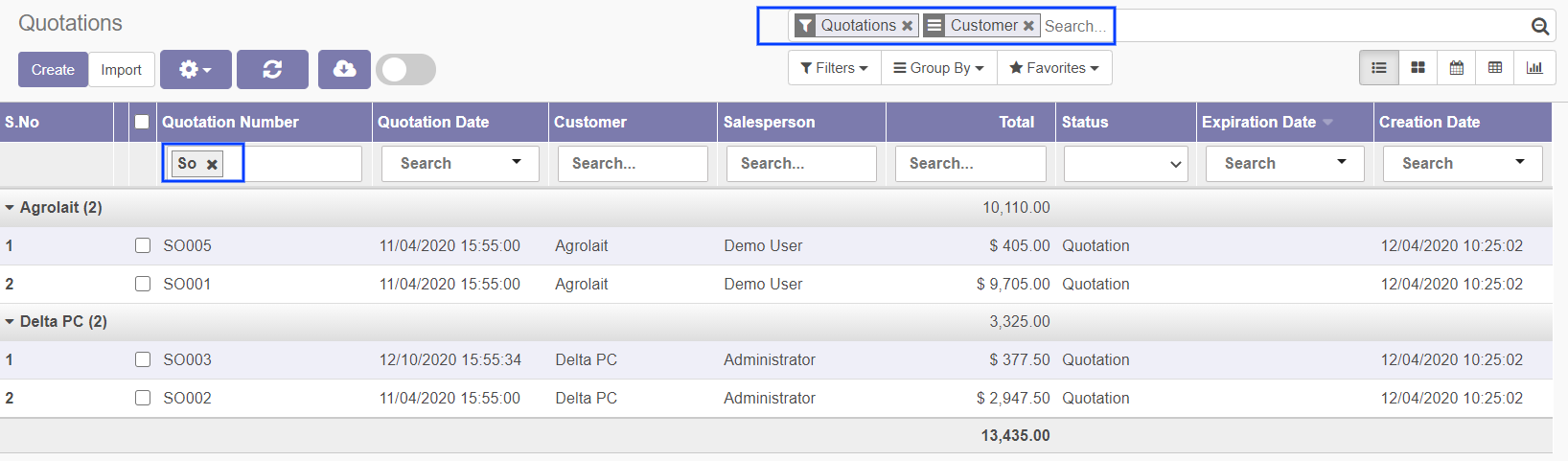Select the checkbox for SO002
1568x461 pixels.
pos(143,398)
